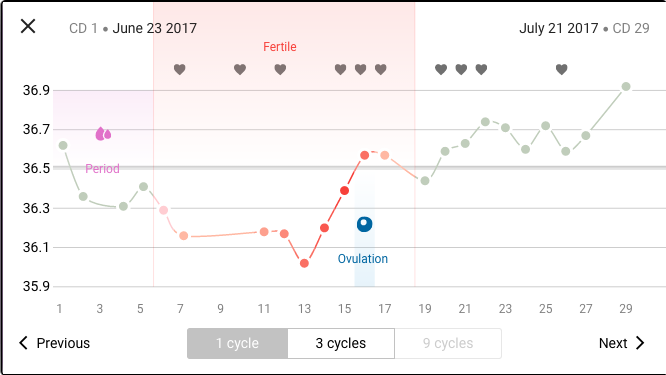
Task: Select the red temperature point on day 16
Action: click(x=364, y=155)
